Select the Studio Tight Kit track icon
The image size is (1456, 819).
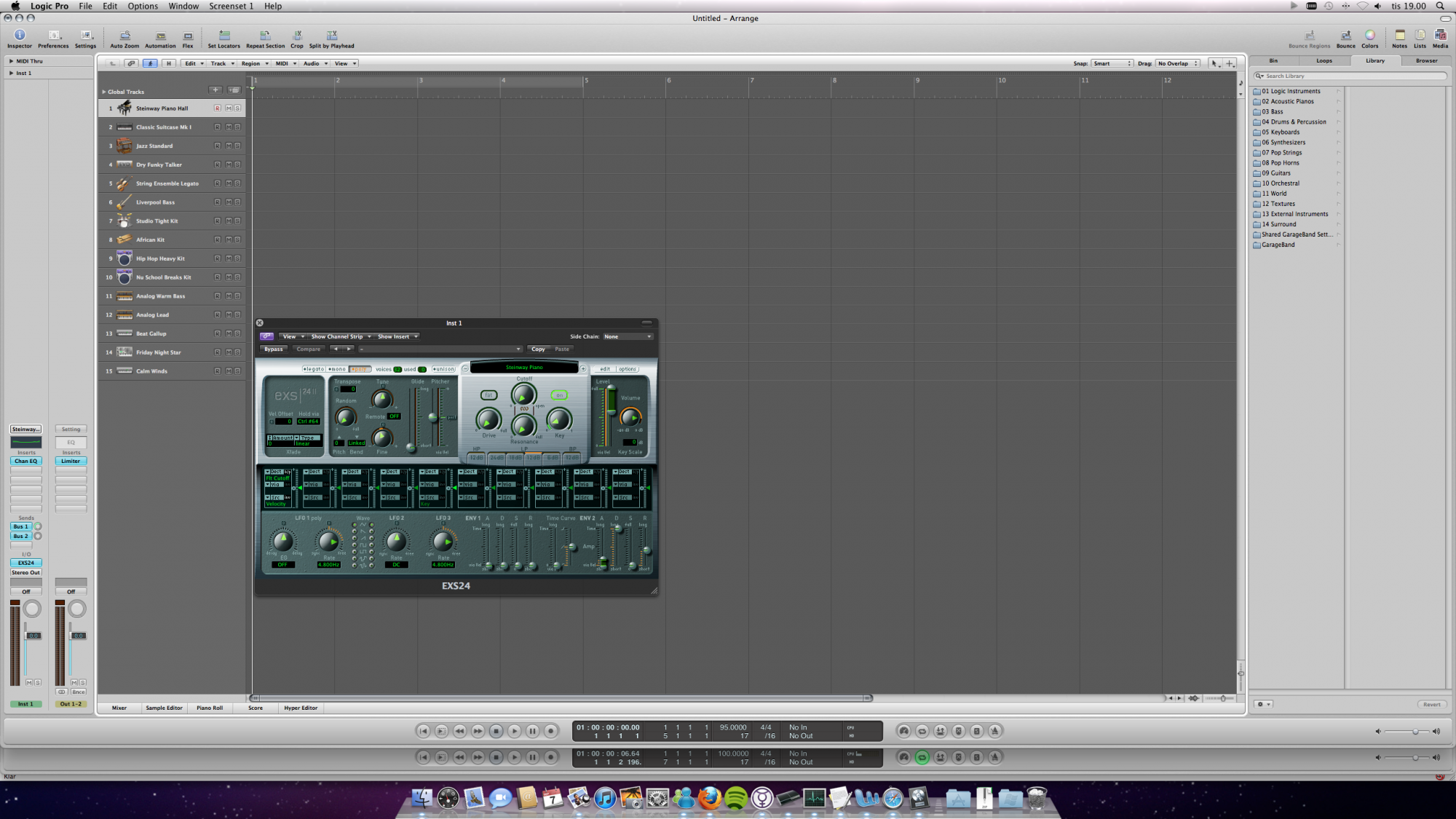(x=124, y=221)
